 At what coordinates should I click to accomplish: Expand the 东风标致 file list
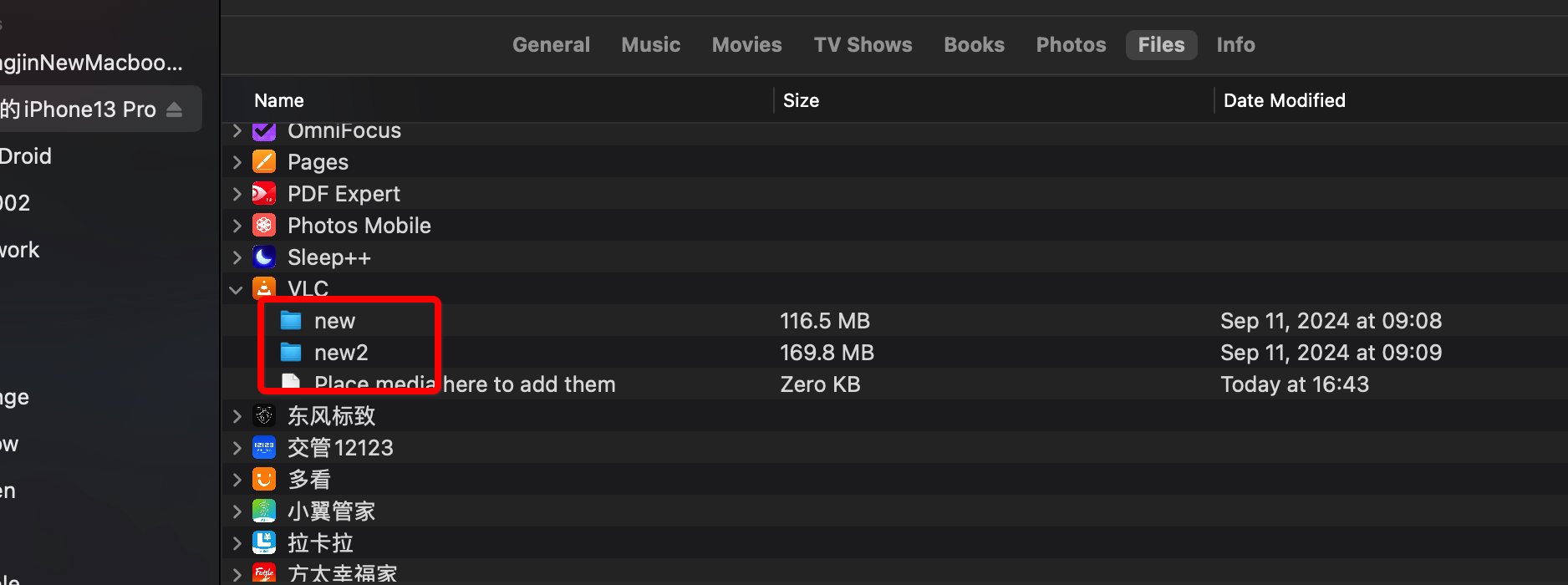(237, 416)
